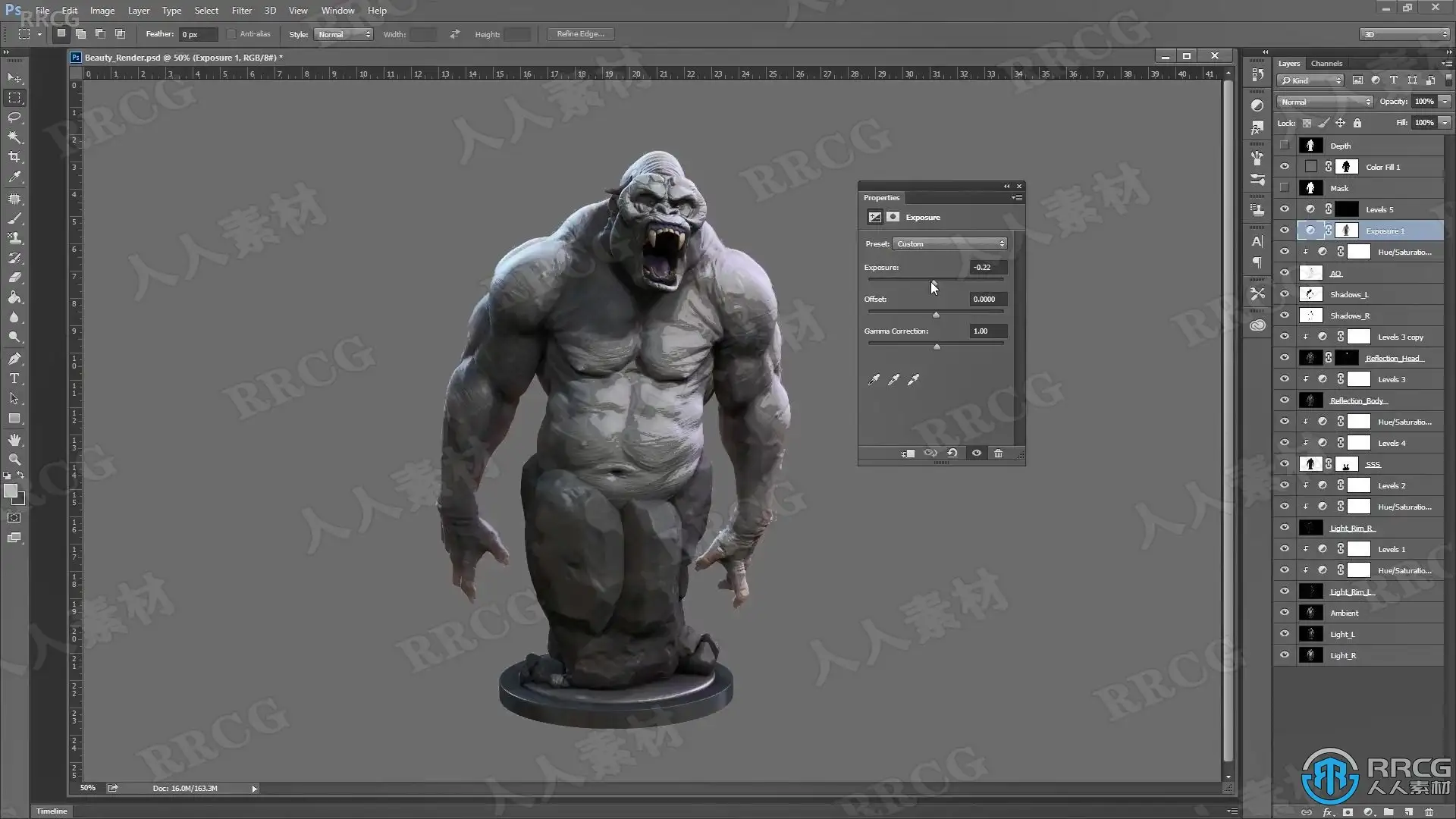Open the Style dropdown in options bar

click(x=344, y=34)
